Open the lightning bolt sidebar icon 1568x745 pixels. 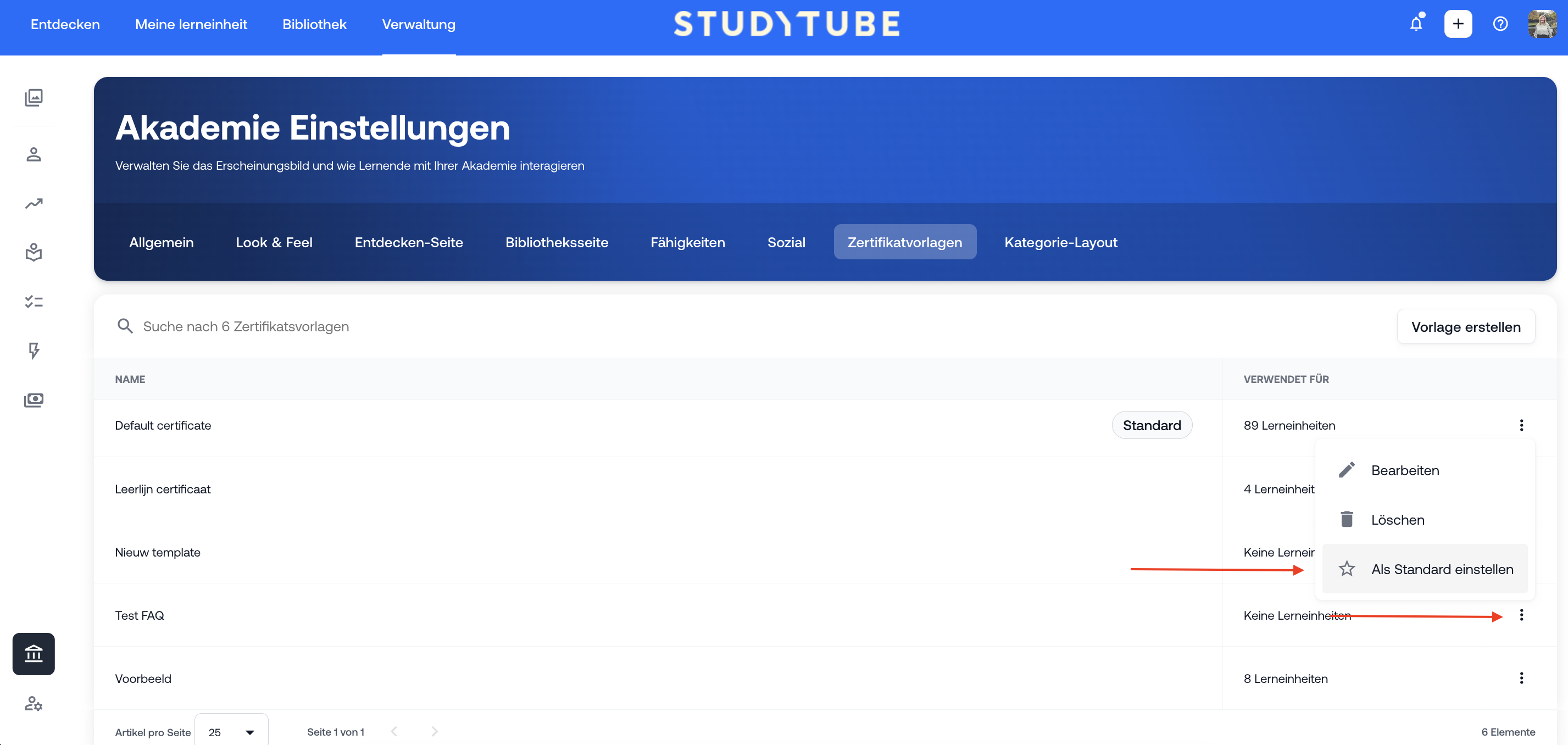(34, 351)
